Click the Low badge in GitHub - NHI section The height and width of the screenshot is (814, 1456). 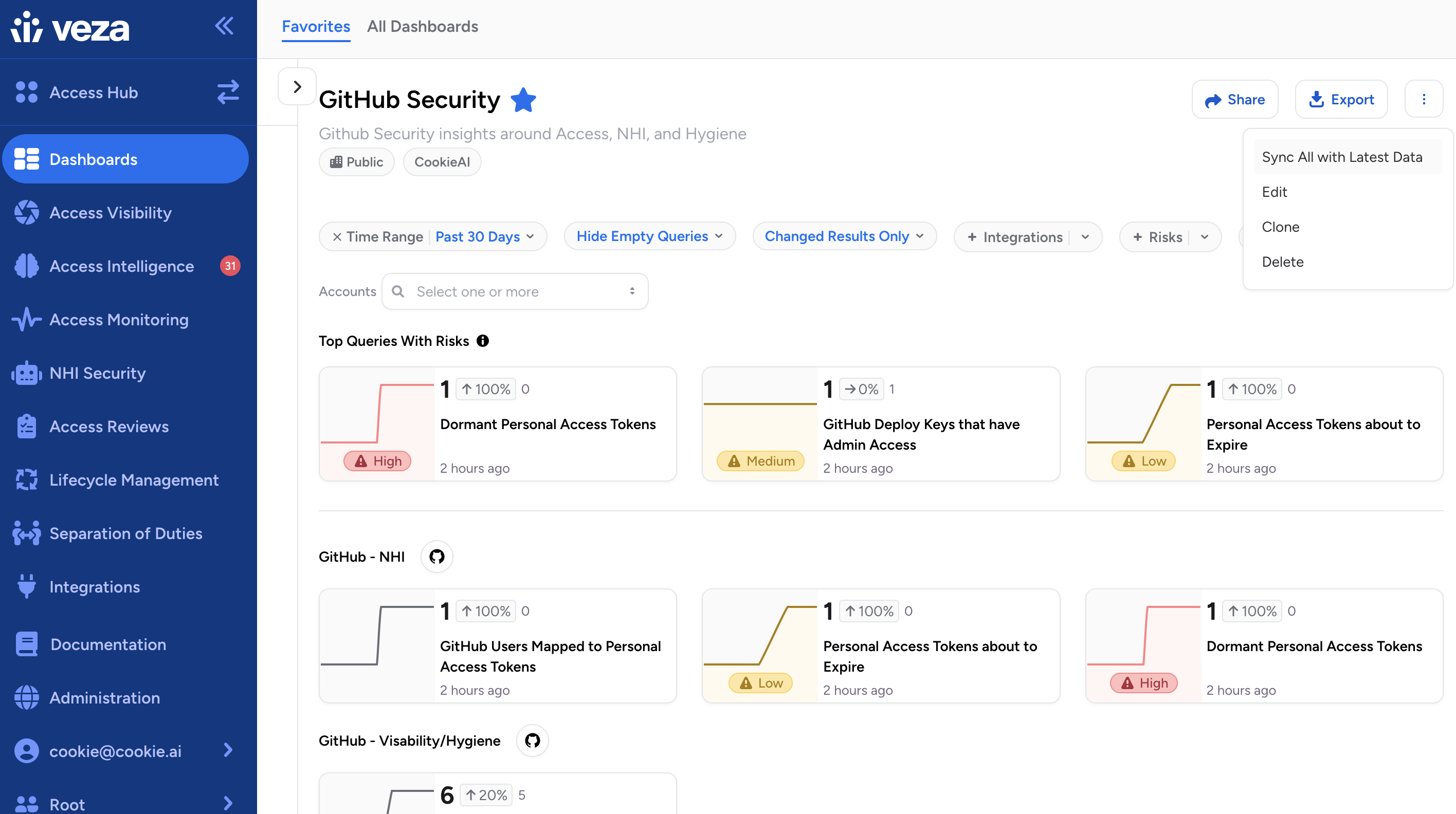tap(760, 683)
